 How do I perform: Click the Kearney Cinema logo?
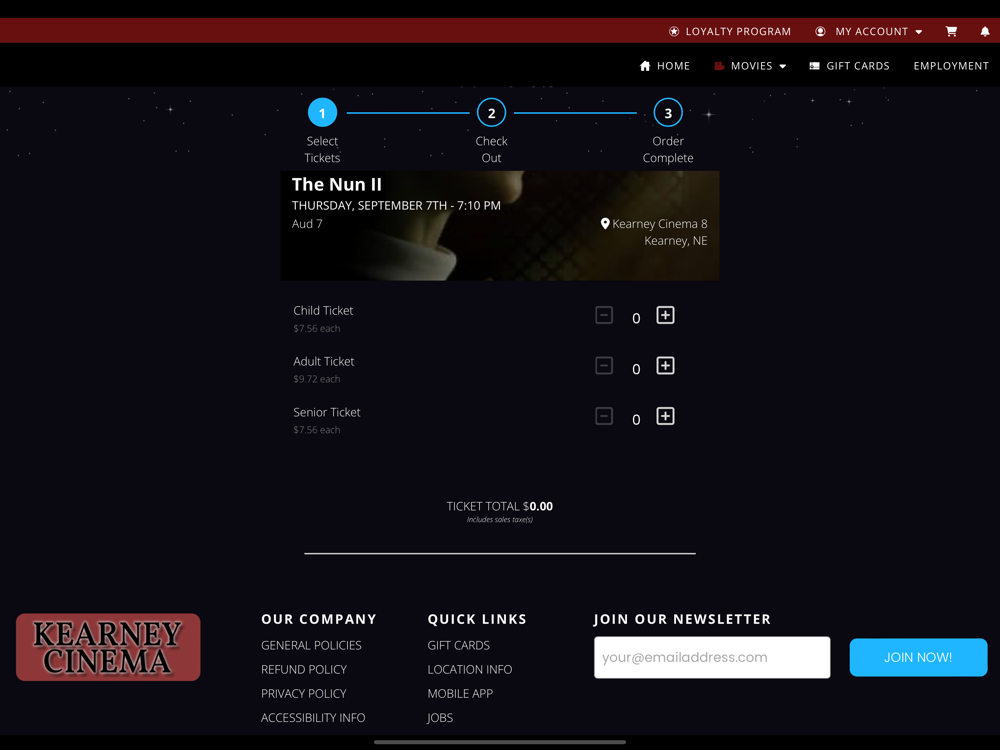(108, 647)
